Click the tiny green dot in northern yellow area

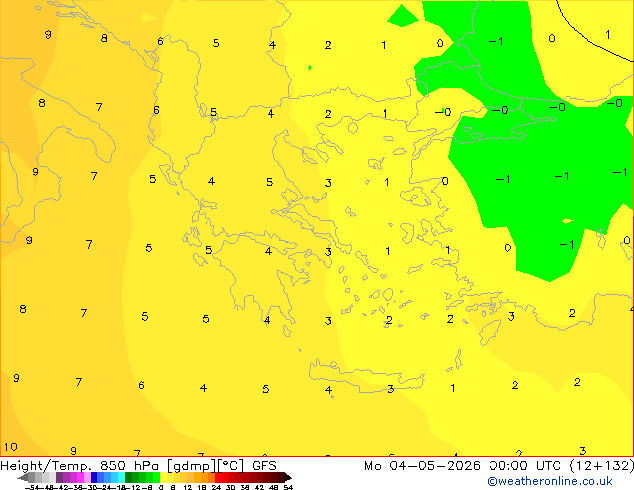click(x=310, y=68)
